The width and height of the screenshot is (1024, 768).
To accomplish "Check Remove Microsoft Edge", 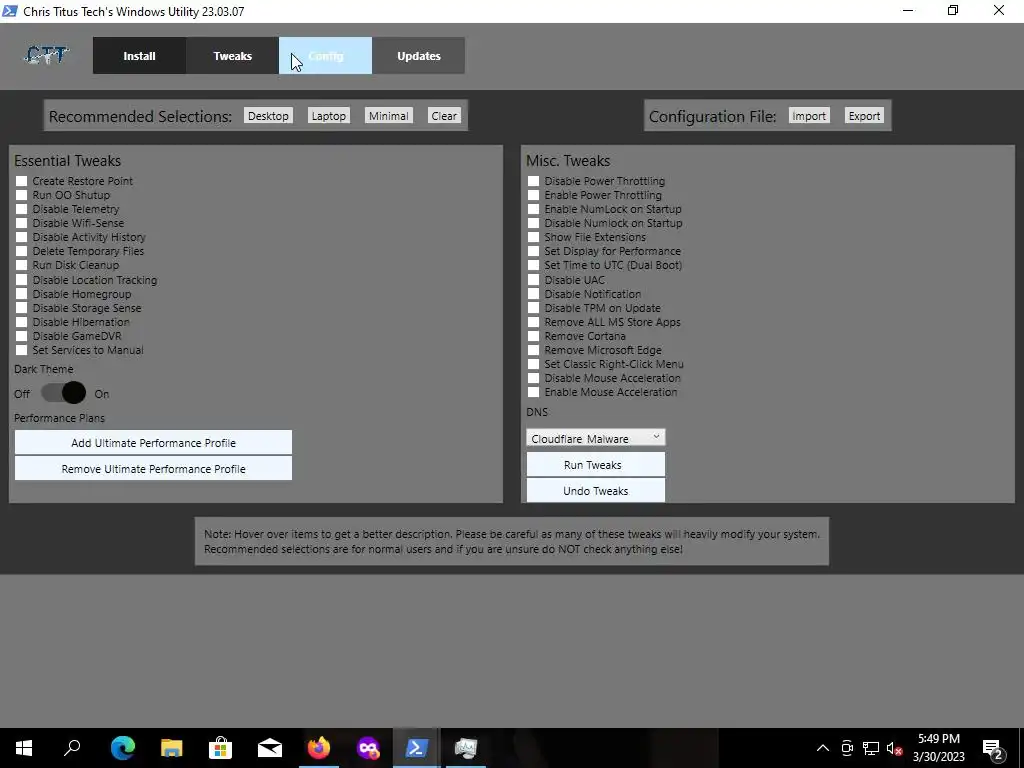I will tap(534, 350).
